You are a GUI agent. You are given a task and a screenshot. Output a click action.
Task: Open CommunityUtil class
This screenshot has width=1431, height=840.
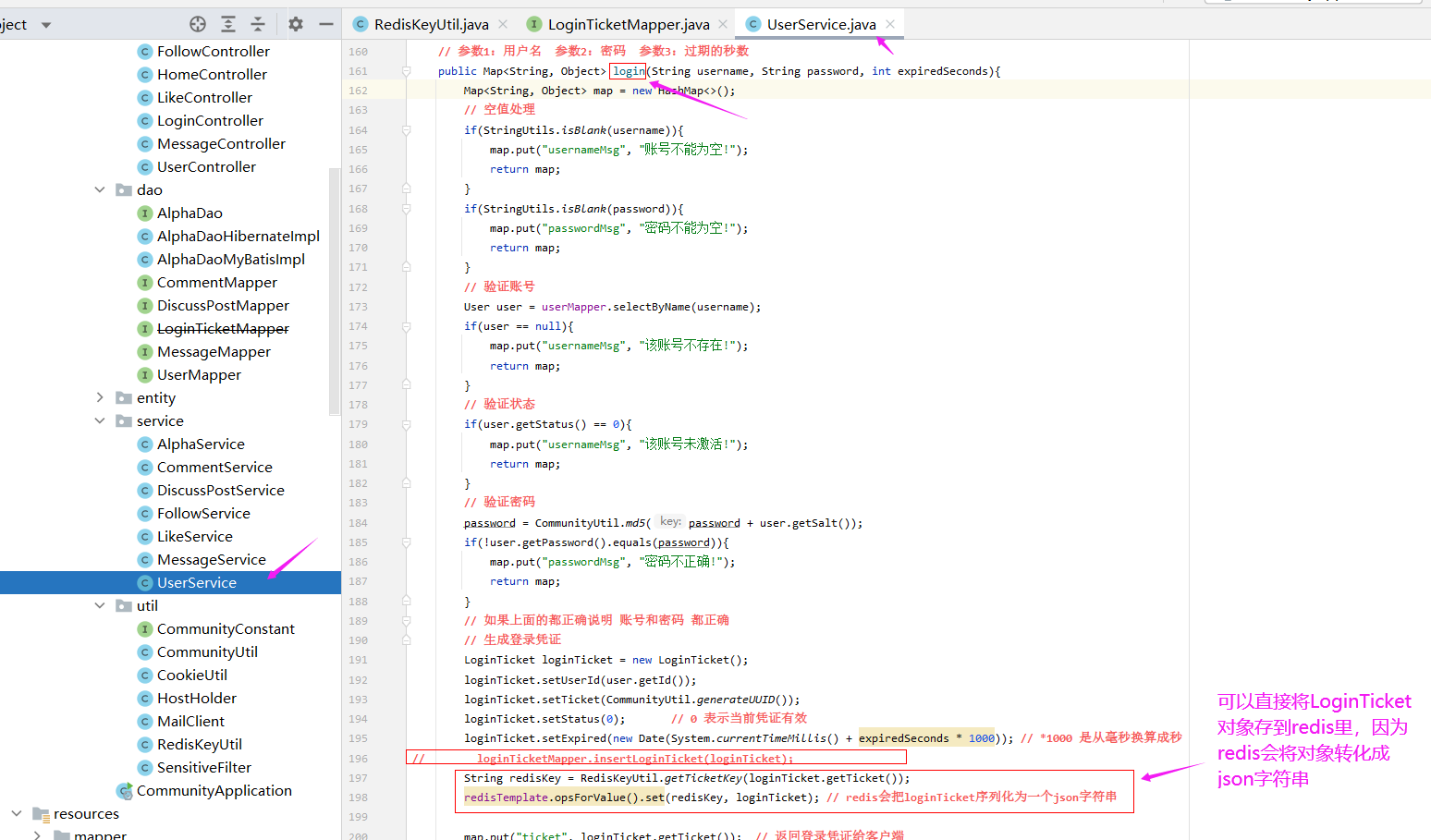click(207, 651)
